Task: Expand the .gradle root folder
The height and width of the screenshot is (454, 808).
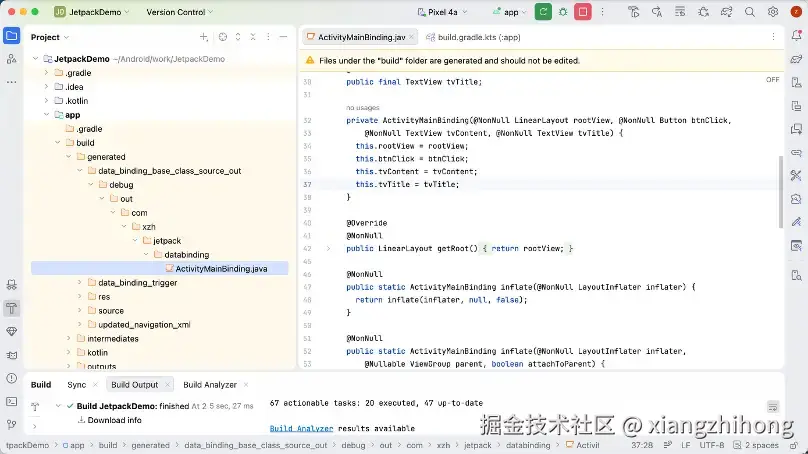Action: click(x=46, y=73)
